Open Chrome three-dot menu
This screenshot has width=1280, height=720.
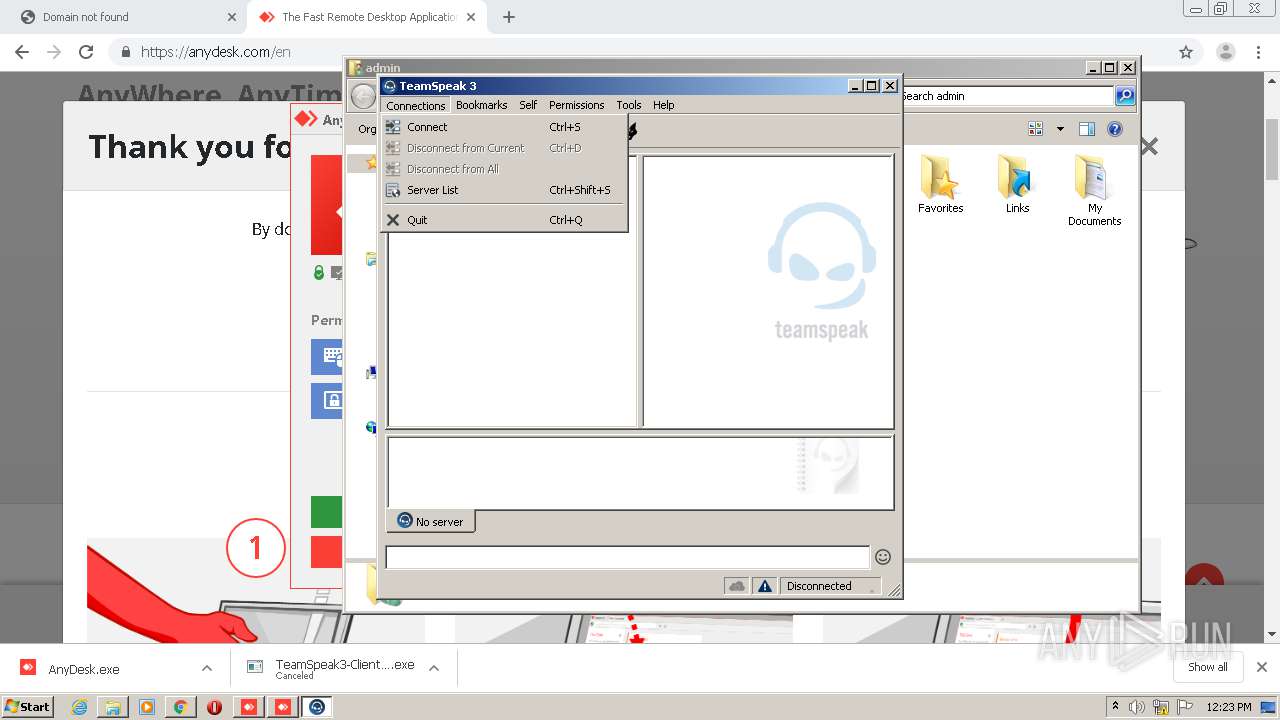1259,52
